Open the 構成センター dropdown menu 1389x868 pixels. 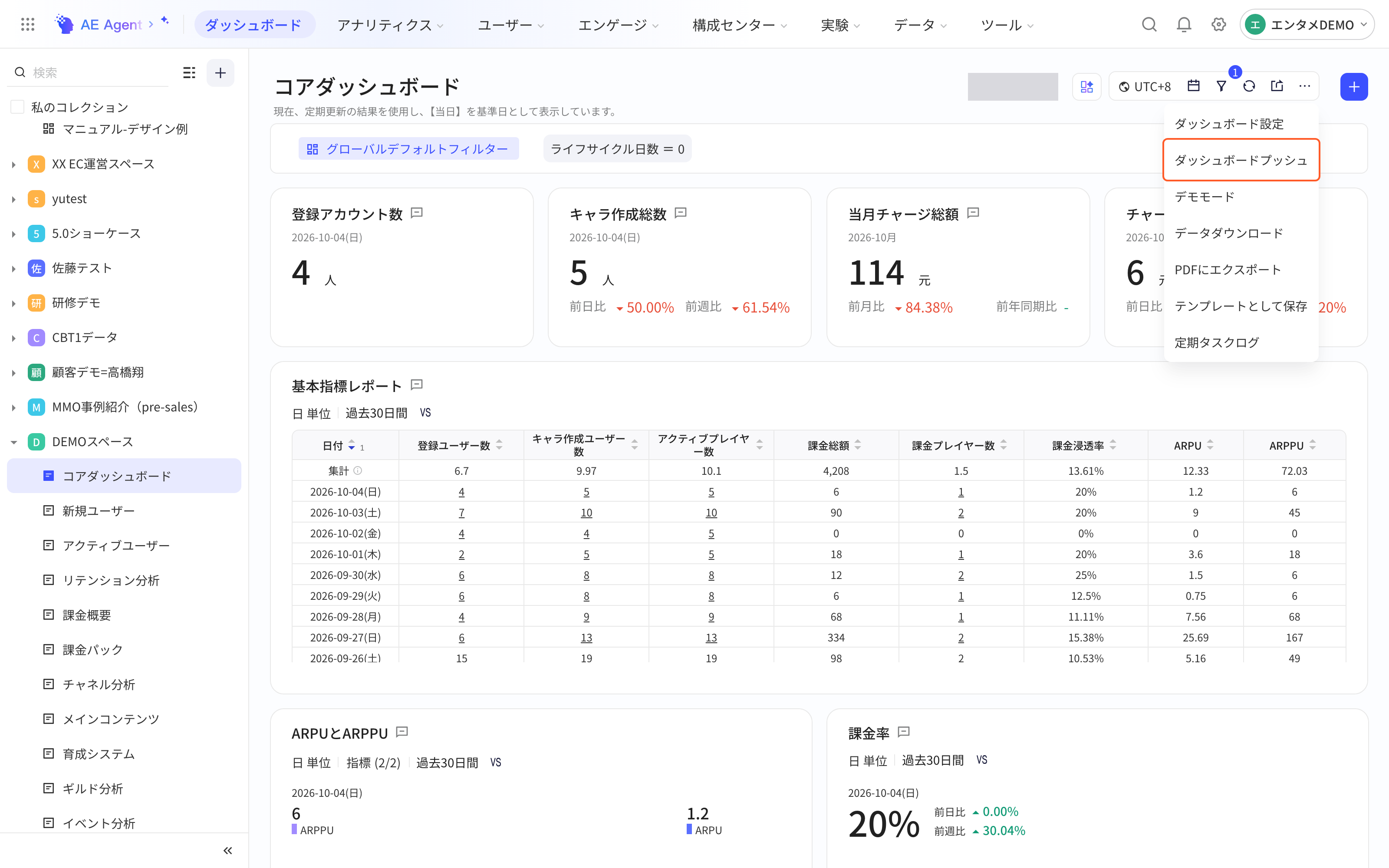click(x=739, y=25)
